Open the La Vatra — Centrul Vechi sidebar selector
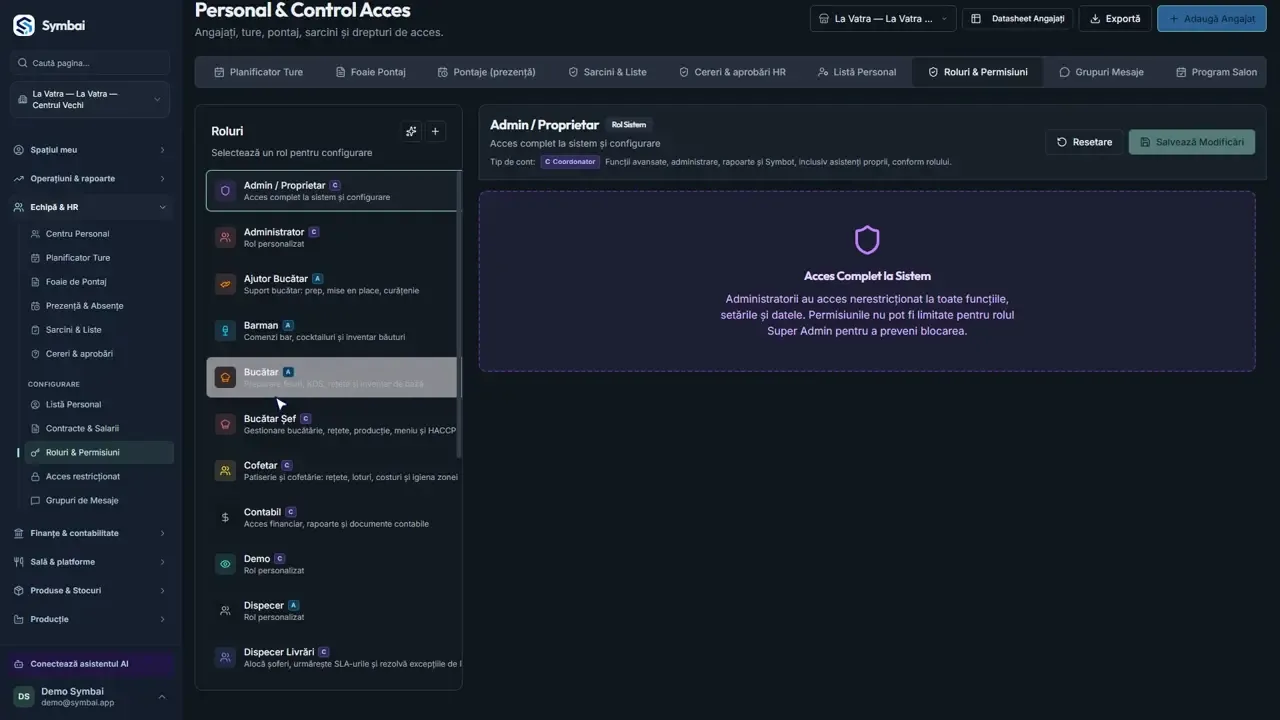The width and height of the screenshot is (1280, 720). coord(91,100)
